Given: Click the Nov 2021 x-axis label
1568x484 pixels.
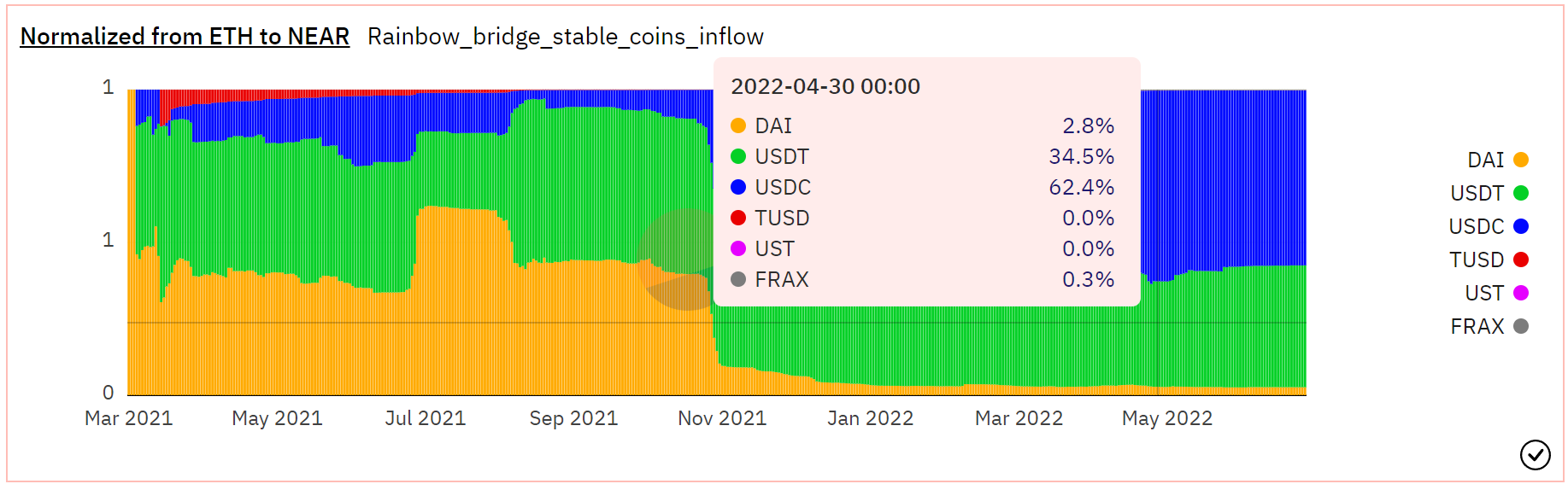Looking at the screenshot, I should click(722, 418).
